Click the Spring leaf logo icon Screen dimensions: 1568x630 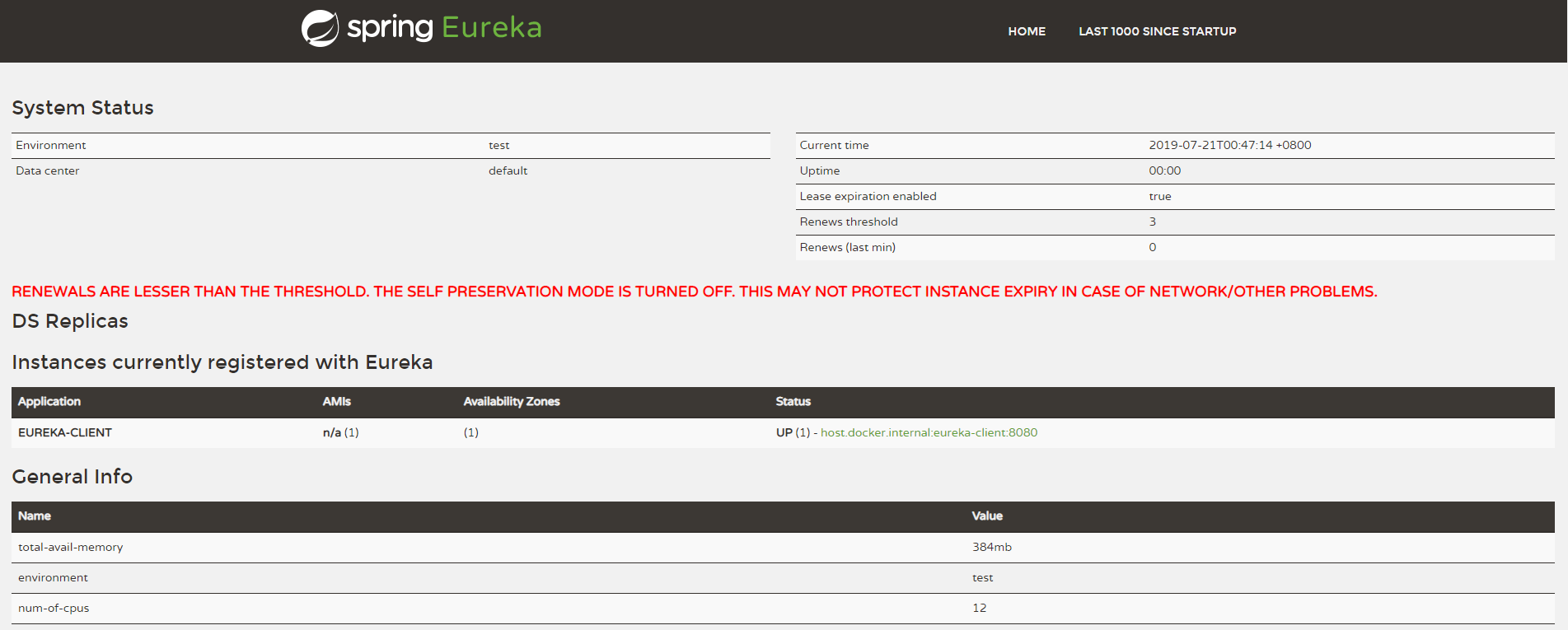click(320, 29)
